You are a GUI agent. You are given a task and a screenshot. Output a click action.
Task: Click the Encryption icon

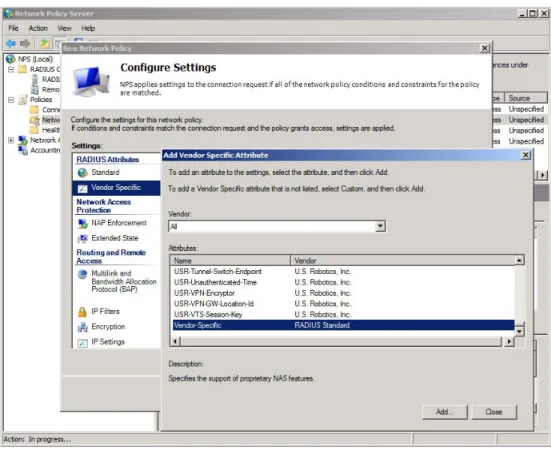click(83, 327)
